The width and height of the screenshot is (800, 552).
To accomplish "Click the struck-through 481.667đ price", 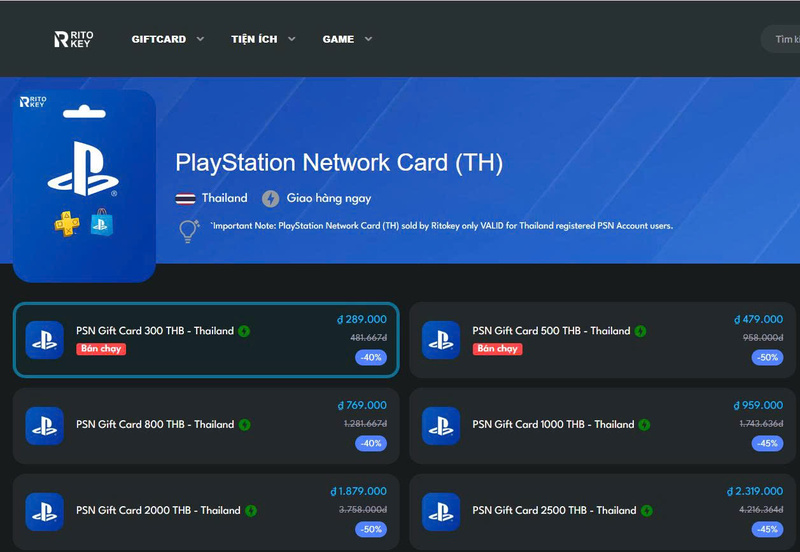I will pyautogui.click(x=368, y=338).
